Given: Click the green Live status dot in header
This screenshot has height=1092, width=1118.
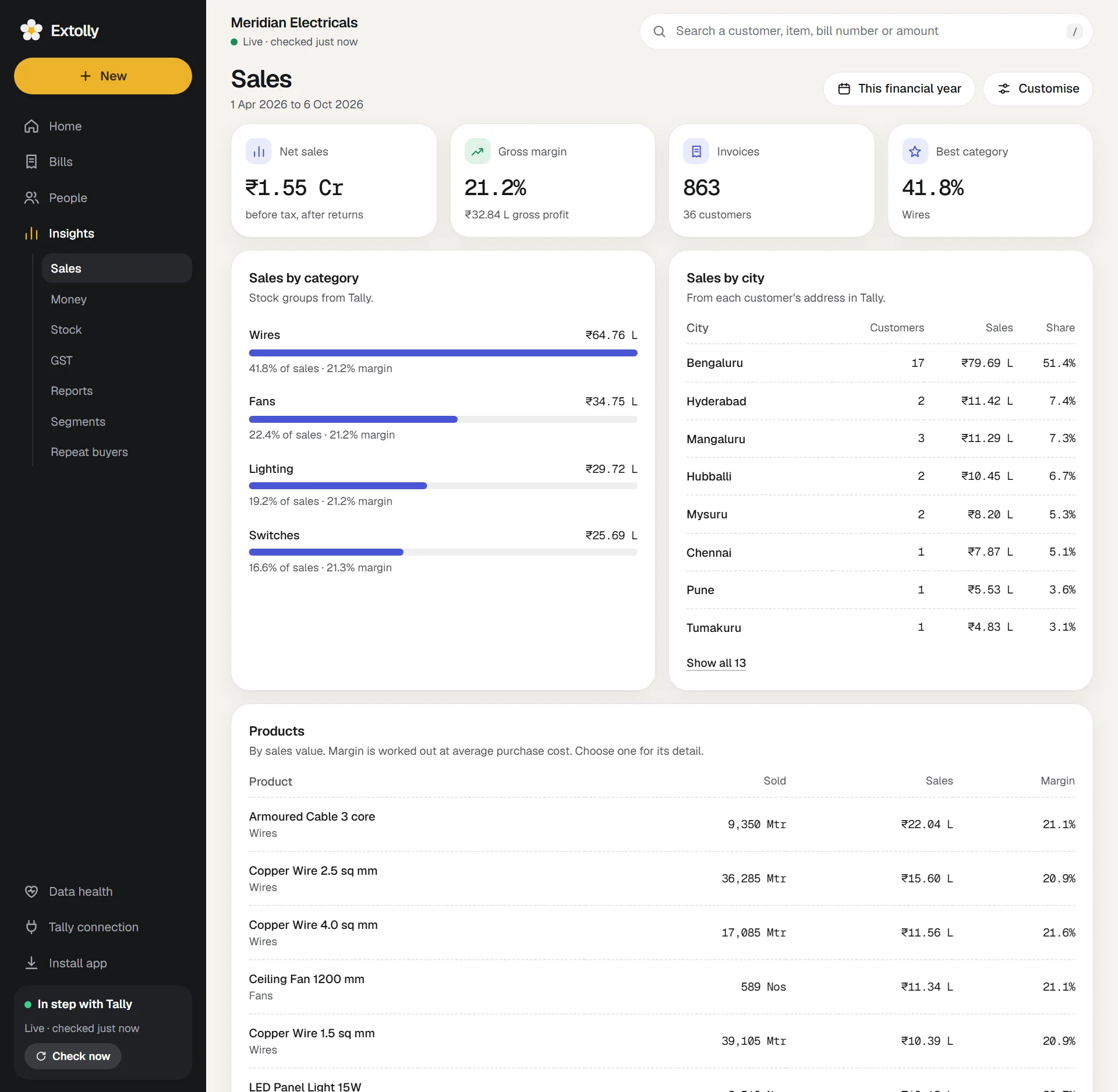Looking at the screenshot, I should tap(234, 42).
